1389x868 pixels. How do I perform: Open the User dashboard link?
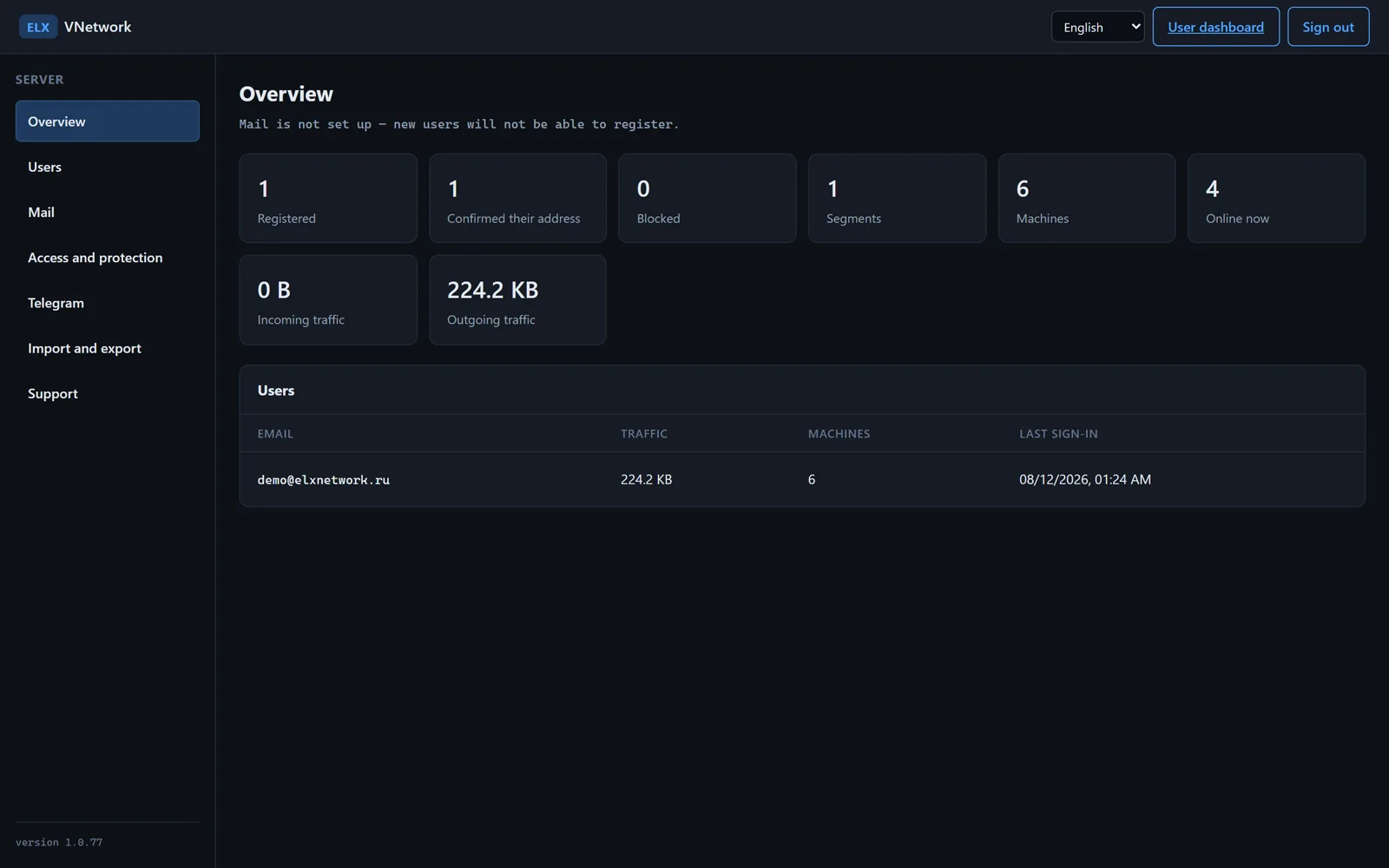1215,27
